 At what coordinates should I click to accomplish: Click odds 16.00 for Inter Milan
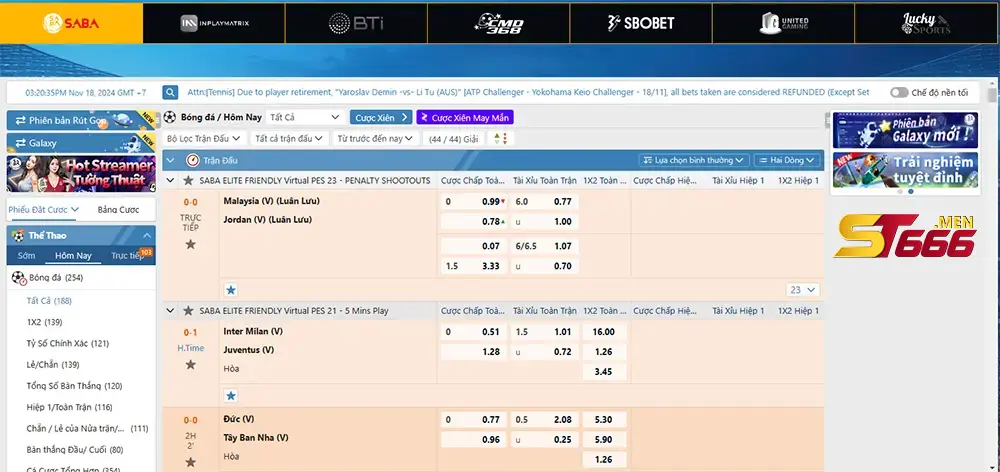pyautogui.click(x=604, y=332)
